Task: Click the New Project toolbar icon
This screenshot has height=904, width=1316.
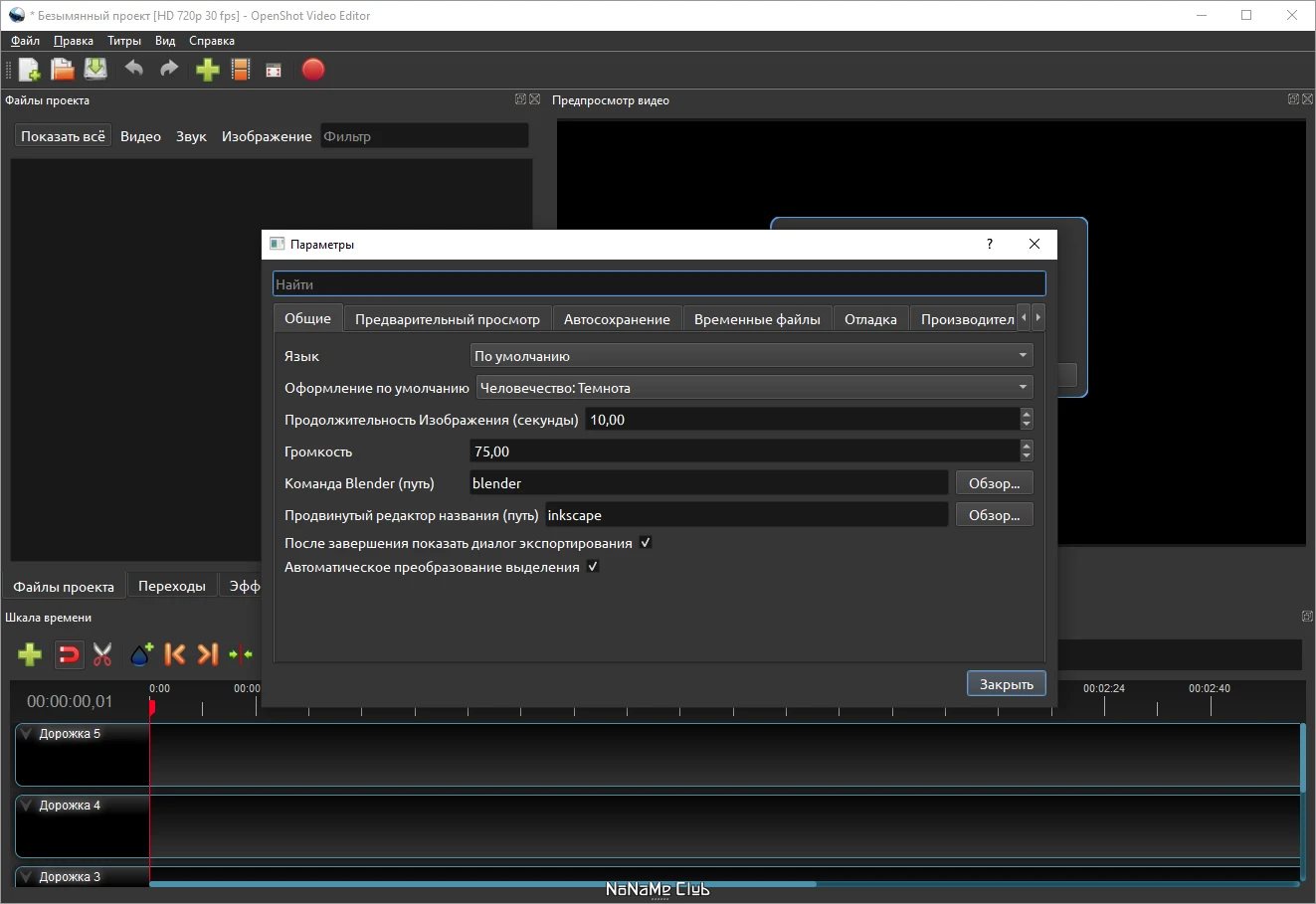Action: tap(30, 70)
